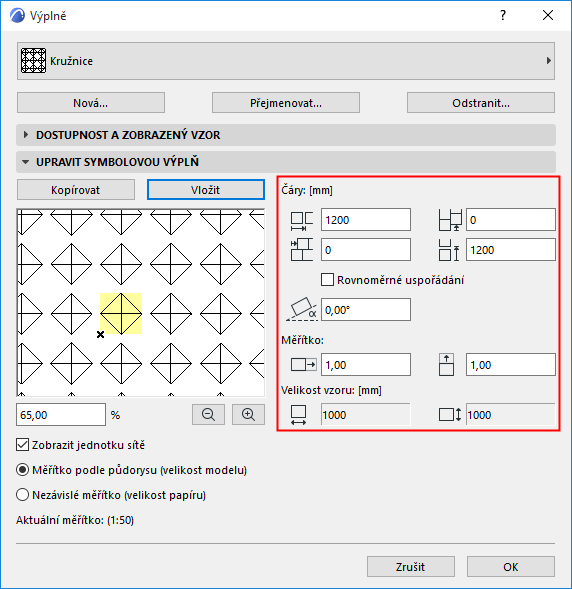Click the pattern rotation angle icon
Screen dimensions: 572x589
(301, 310)
